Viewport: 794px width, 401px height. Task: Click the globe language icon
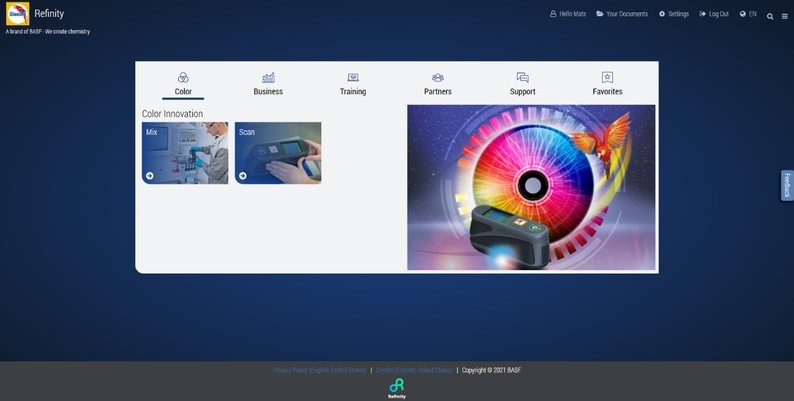[x=743, y=14]
